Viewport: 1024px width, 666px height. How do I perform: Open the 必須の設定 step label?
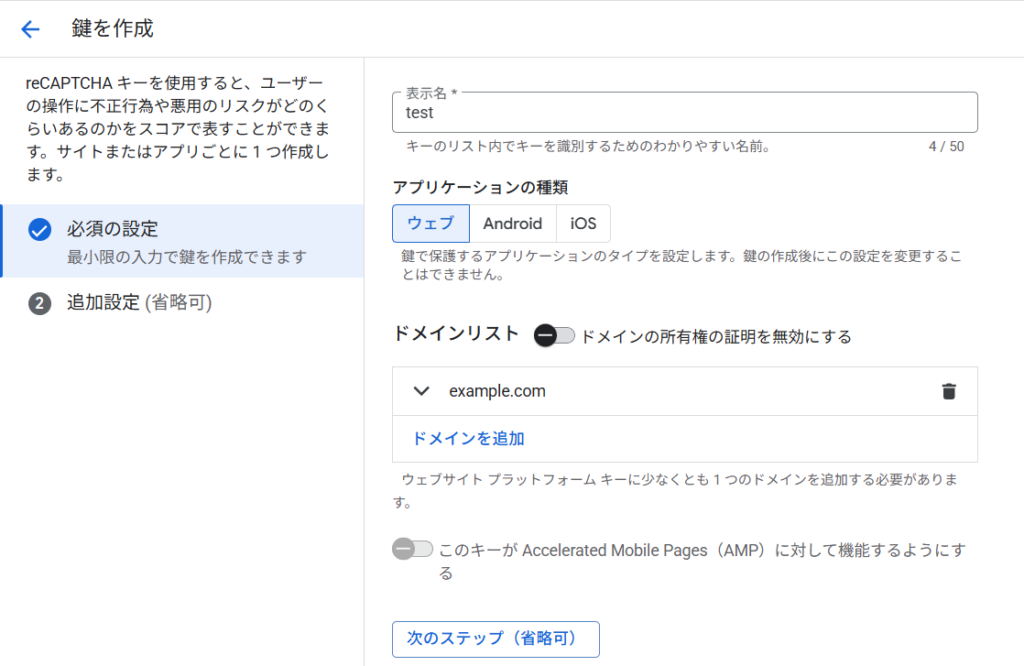tap(112, 229)
